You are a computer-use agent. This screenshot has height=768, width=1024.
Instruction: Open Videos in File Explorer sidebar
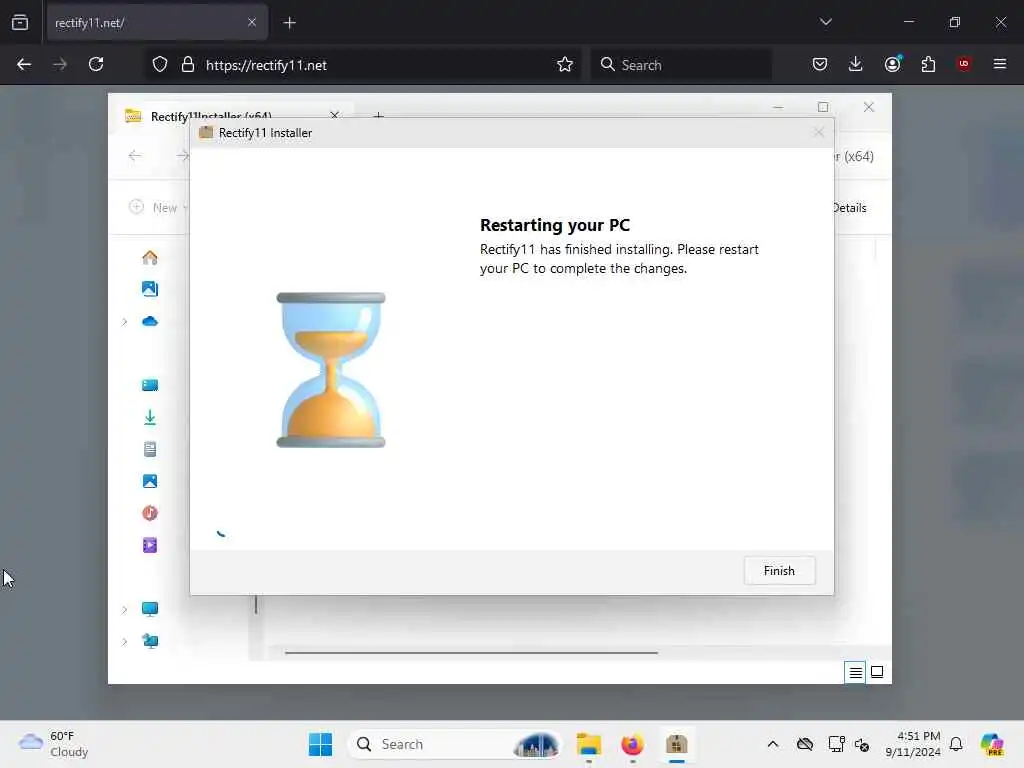[150, 545]
